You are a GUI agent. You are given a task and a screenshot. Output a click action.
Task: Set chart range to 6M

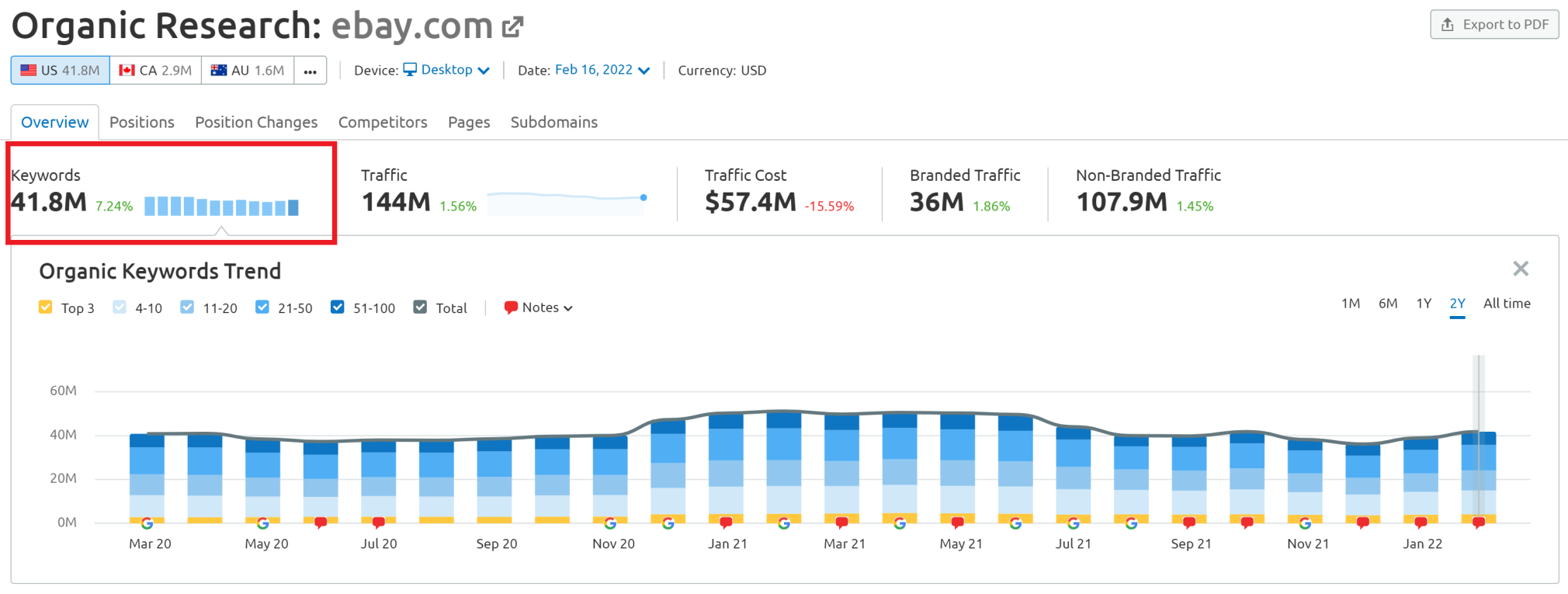point(1388,304)
